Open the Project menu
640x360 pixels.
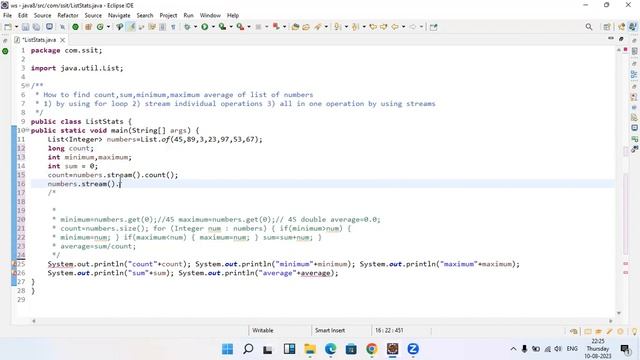click(168, 16)
